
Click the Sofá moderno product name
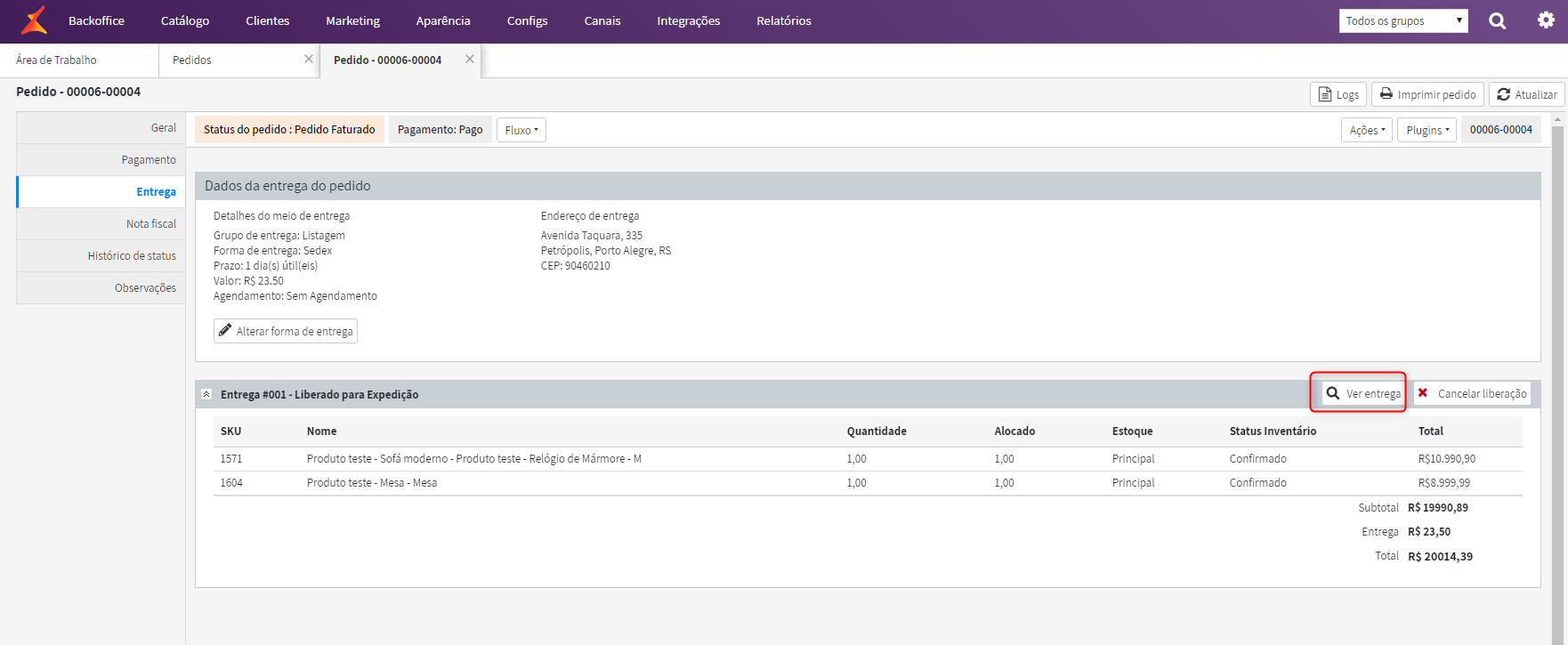pyautogui.click(x=474, y=459)
